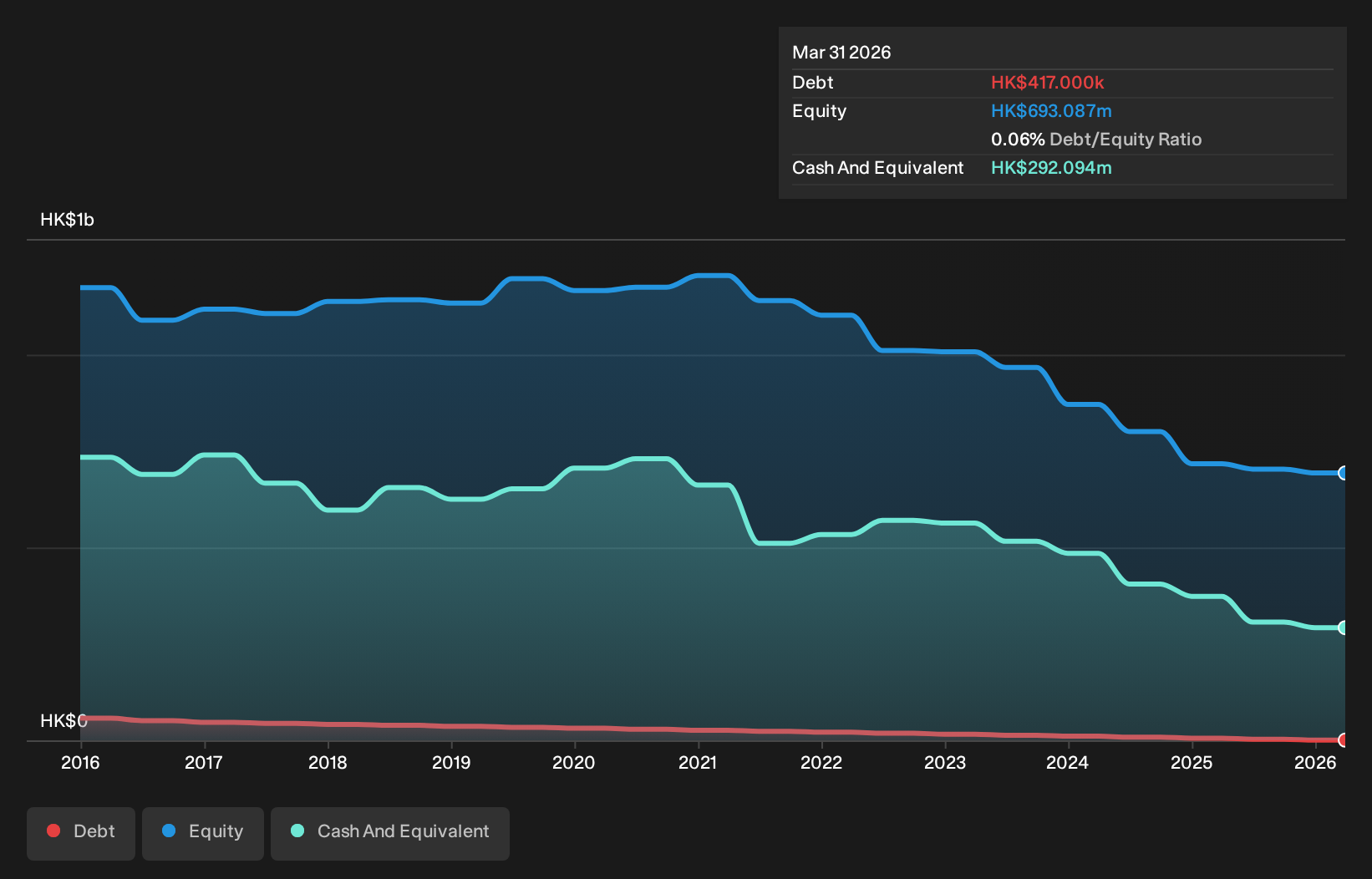Toggle the Debt series legend button

81,833
